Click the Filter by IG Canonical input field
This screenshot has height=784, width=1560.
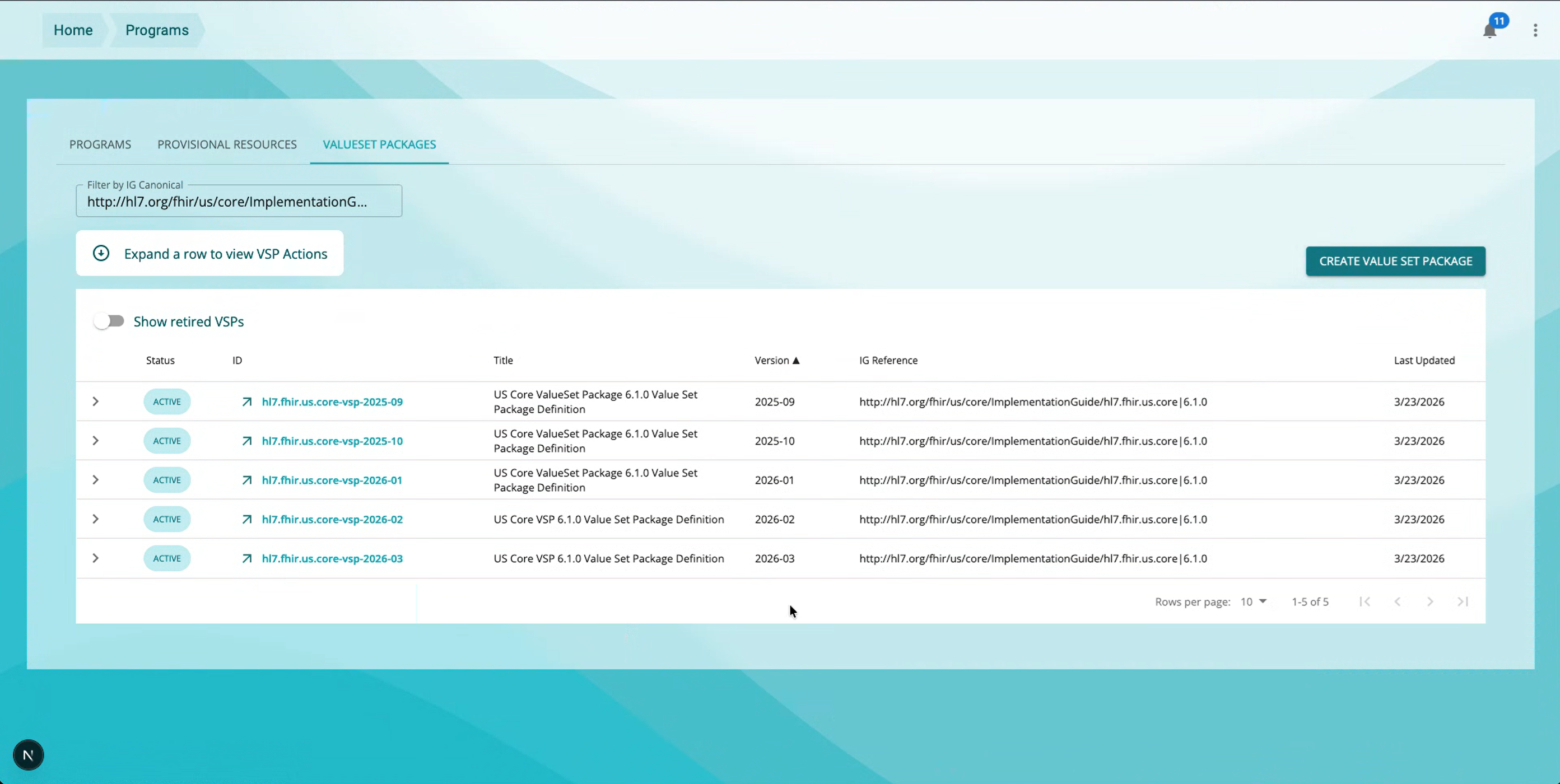239,201
